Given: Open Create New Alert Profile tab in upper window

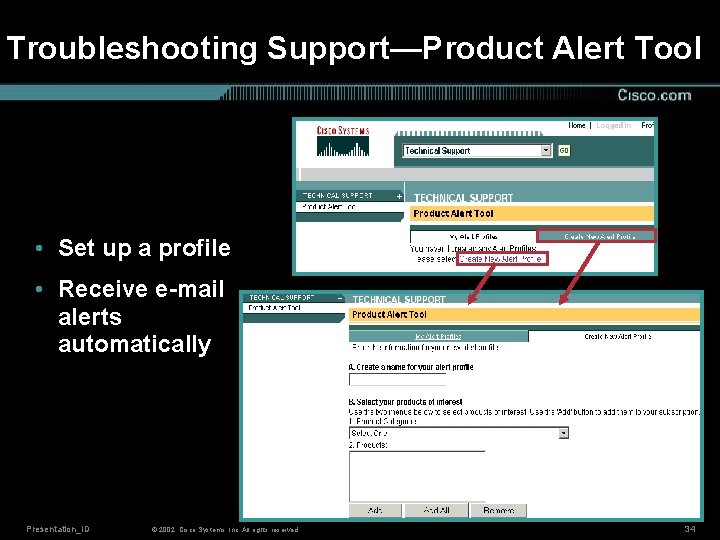Looking at the screenshot, I should coord(596,236).
